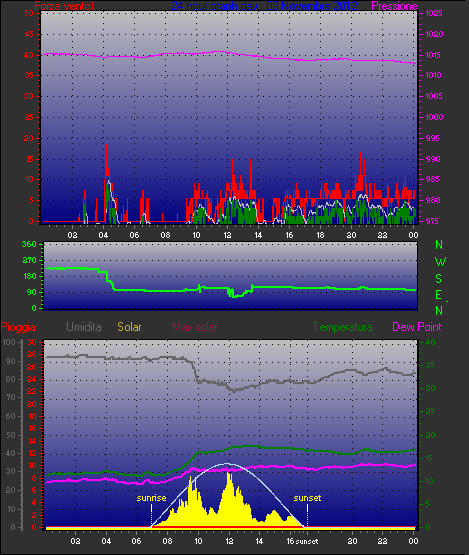This screenshot has width=469, height=555.
Task: Click the 1015 value on pressure axis
Action: click(434, 55)
